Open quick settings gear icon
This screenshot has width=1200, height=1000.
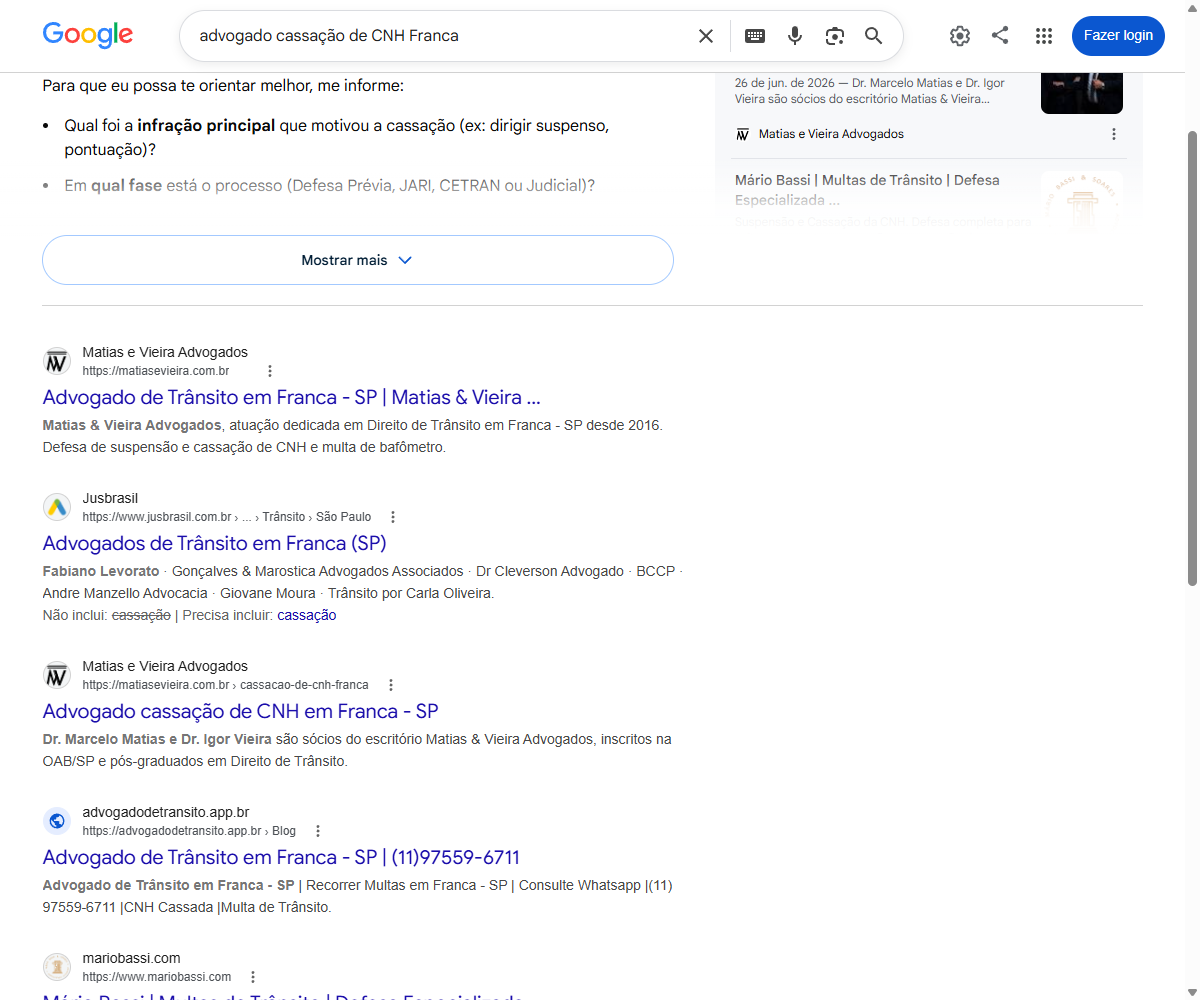pos(960,36)
